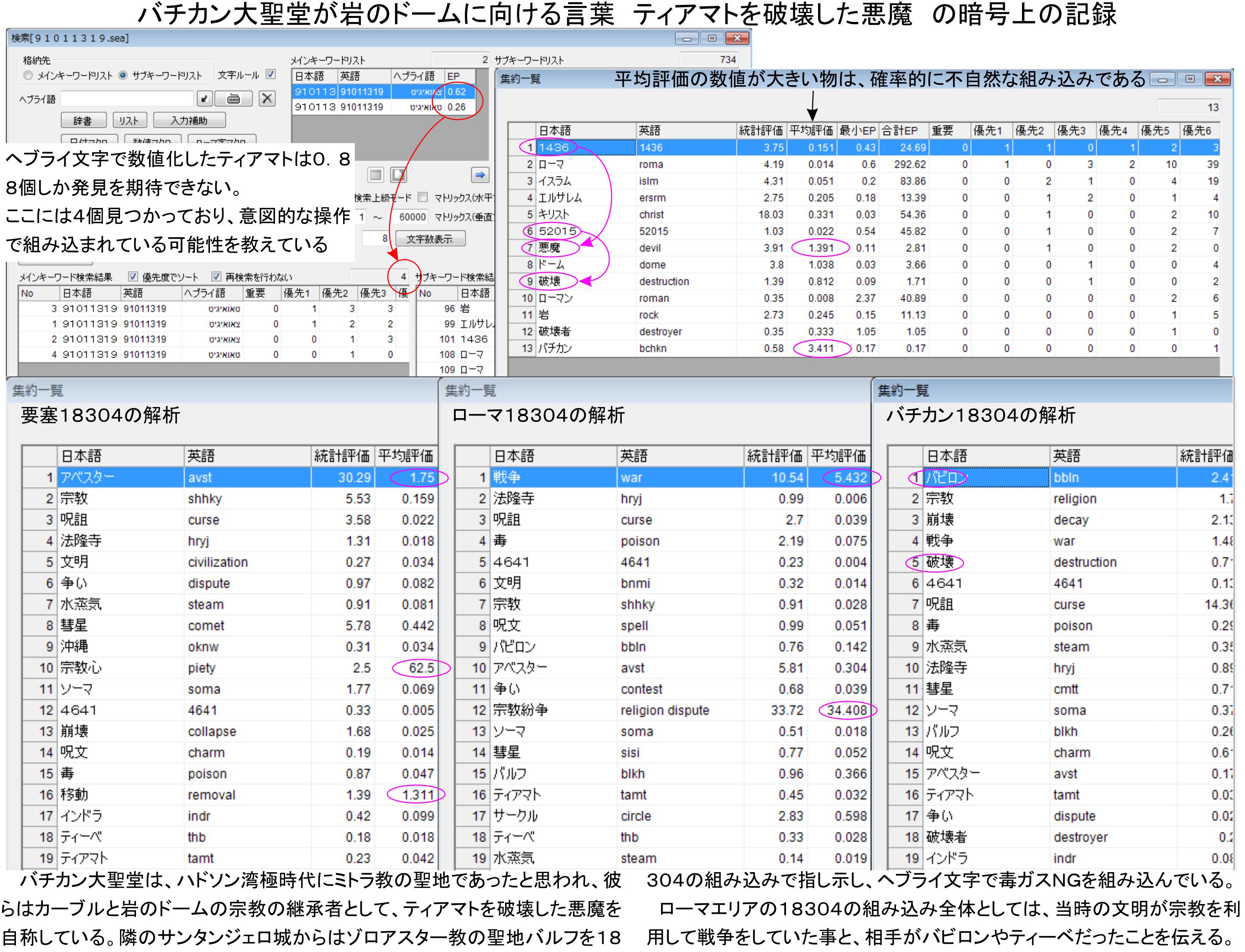Click the X clear icon beside the Hebrew field

point(267,99)
